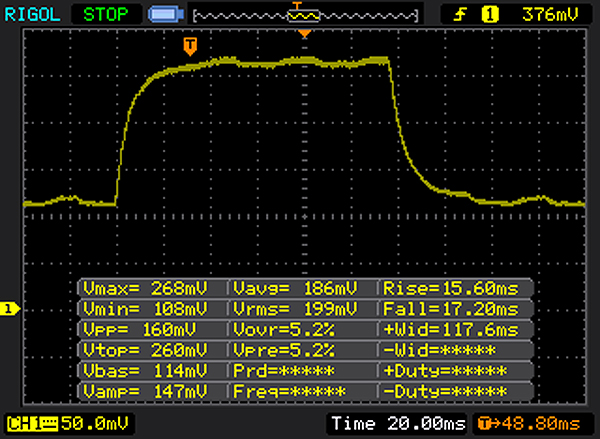This screenshot has height=439, width=600.
Task: Click the channel 1 ground marker
Action: coord(9,309)
